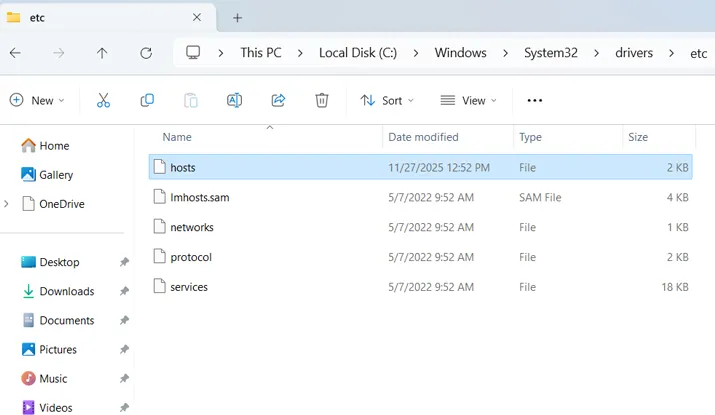
Task: Open a new tab with plus button
Action: (x=237, y=18)
